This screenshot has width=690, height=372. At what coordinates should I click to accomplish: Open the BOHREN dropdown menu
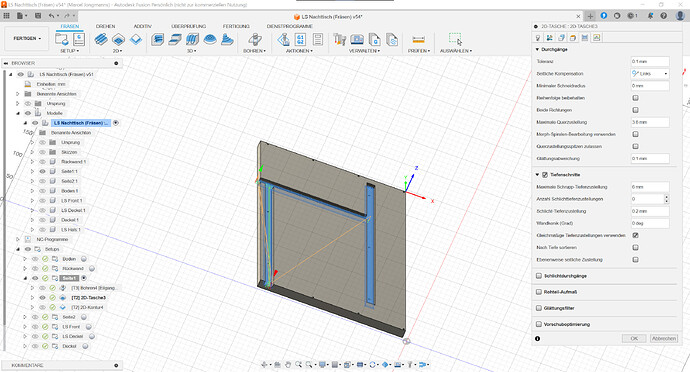[254, 51]
